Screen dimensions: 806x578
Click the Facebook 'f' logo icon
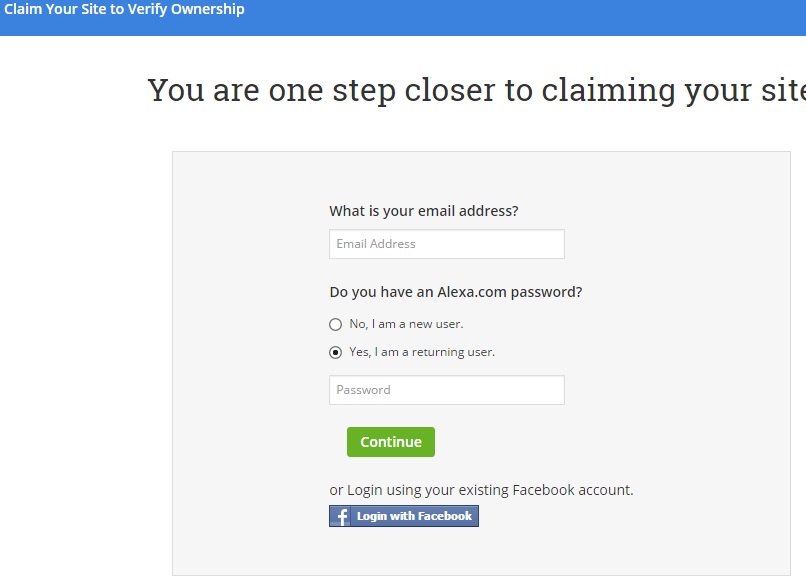pos(341,516)
